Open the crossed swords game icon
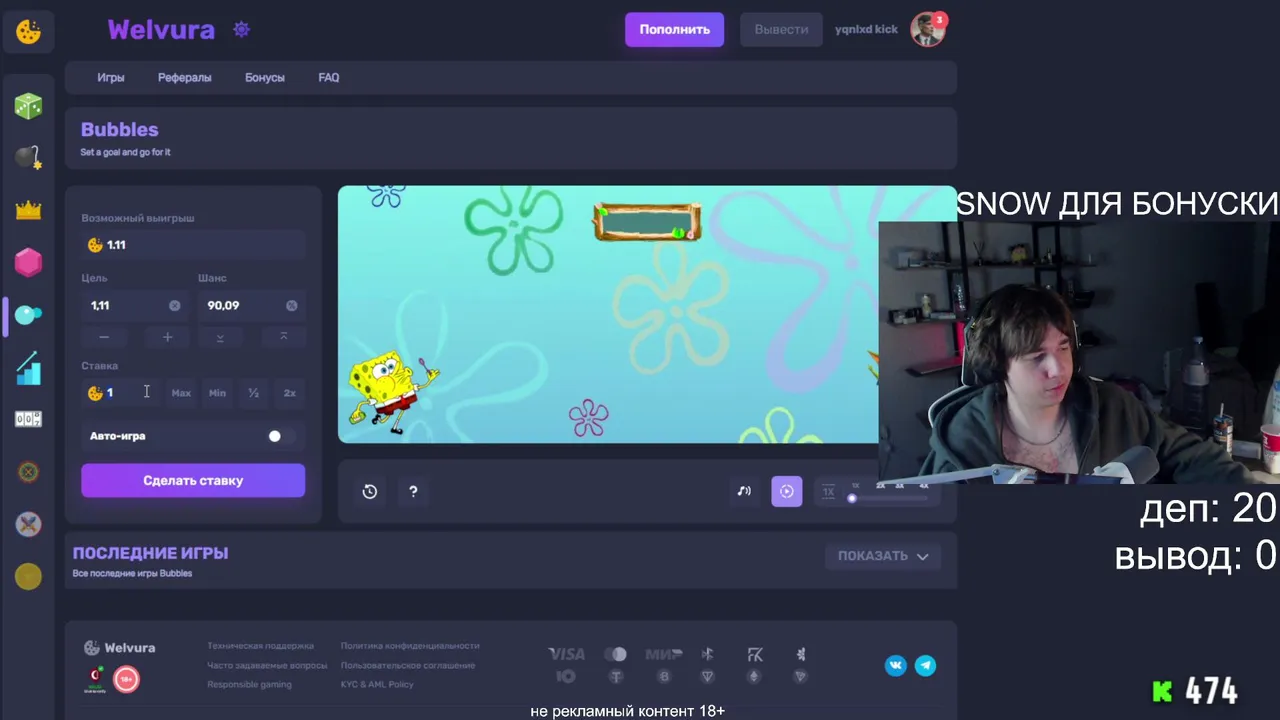 tap(28, 524)
